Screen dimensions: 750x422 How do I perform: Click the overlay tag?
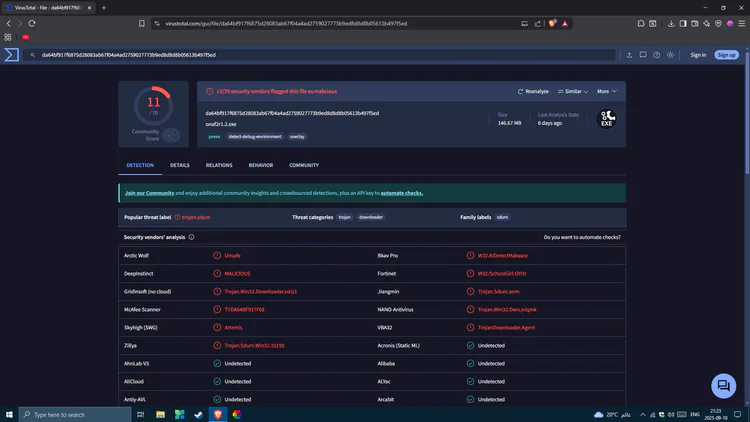click(x=297, y=136)
